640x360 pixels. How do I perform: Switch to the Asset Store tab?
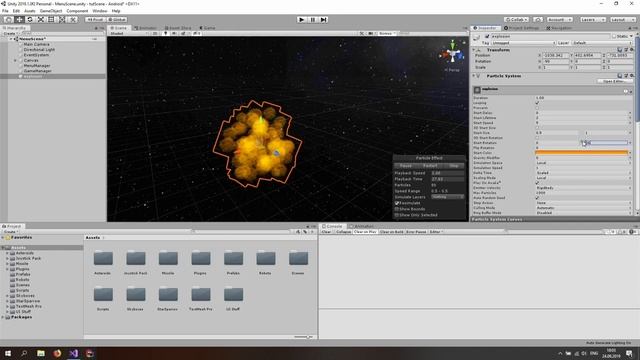[x=178, y=28]
